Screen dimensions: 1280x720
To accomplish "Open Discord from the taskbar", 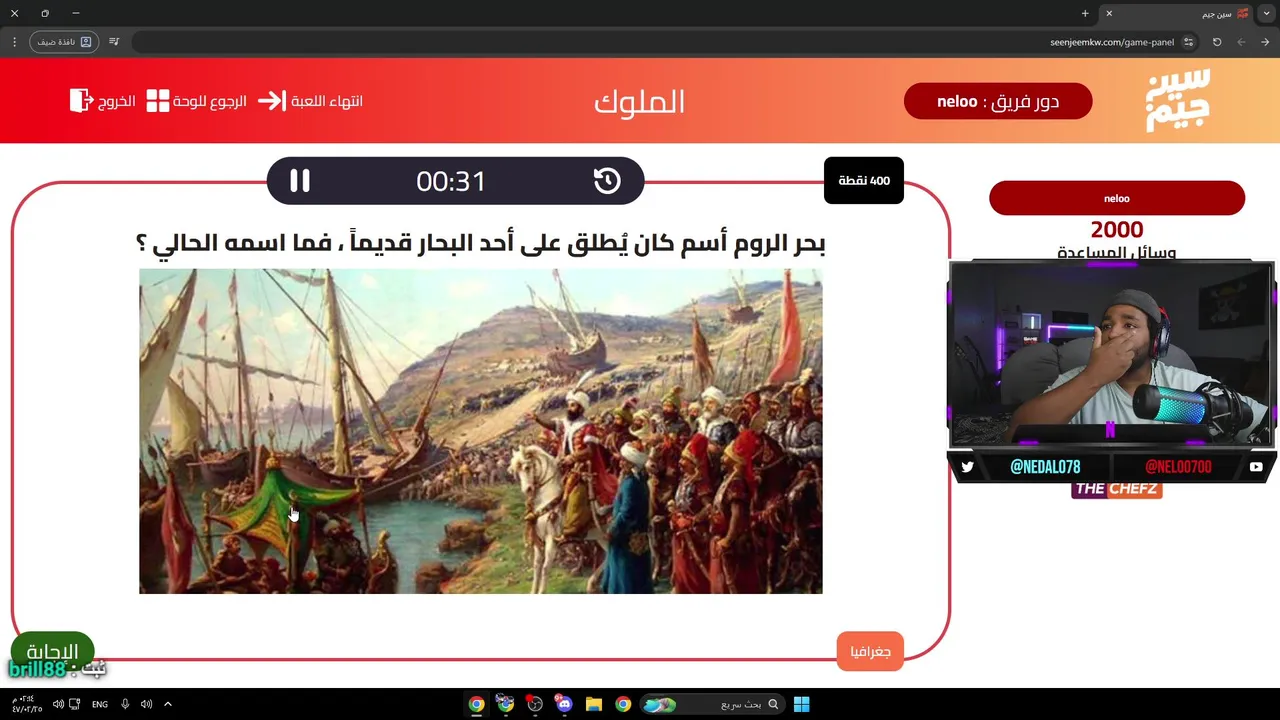I will point(564,704).
